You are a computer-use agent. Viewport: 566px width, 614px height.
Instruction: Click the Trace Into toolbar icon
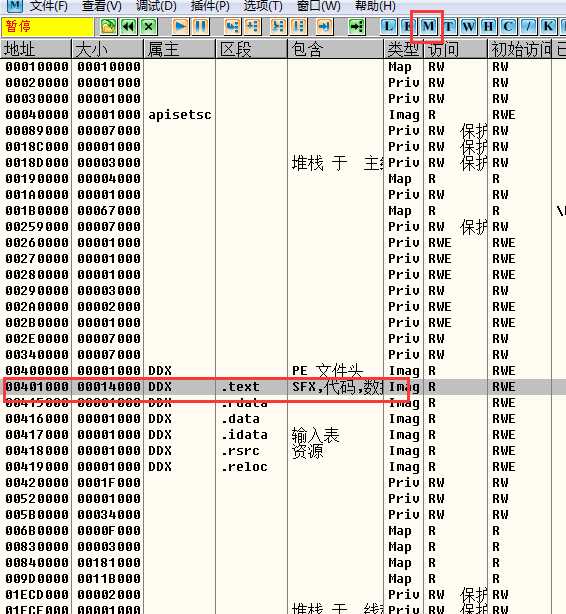coord(278,27)
